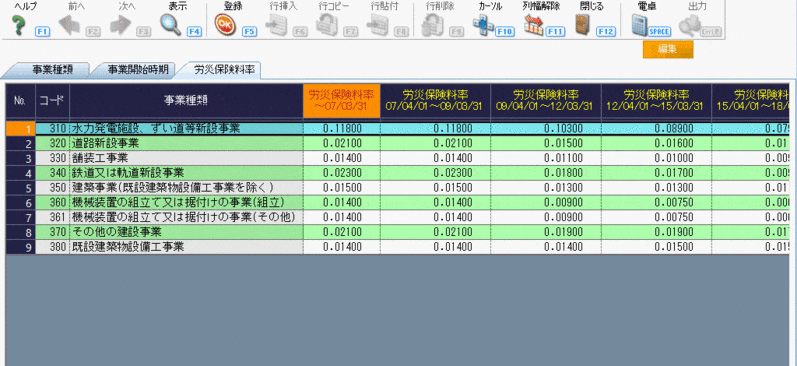Click the カーソル cursor icon
Viewport: 797px width, 366px height.
482,25
